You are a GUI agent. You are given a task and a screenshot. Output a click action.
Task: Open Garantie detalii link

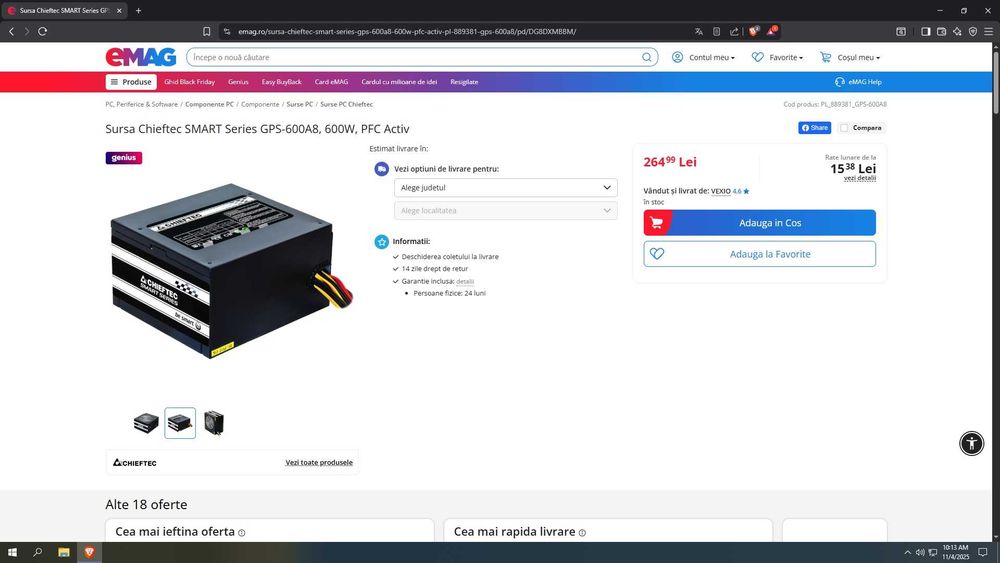[x=465, y=281]
